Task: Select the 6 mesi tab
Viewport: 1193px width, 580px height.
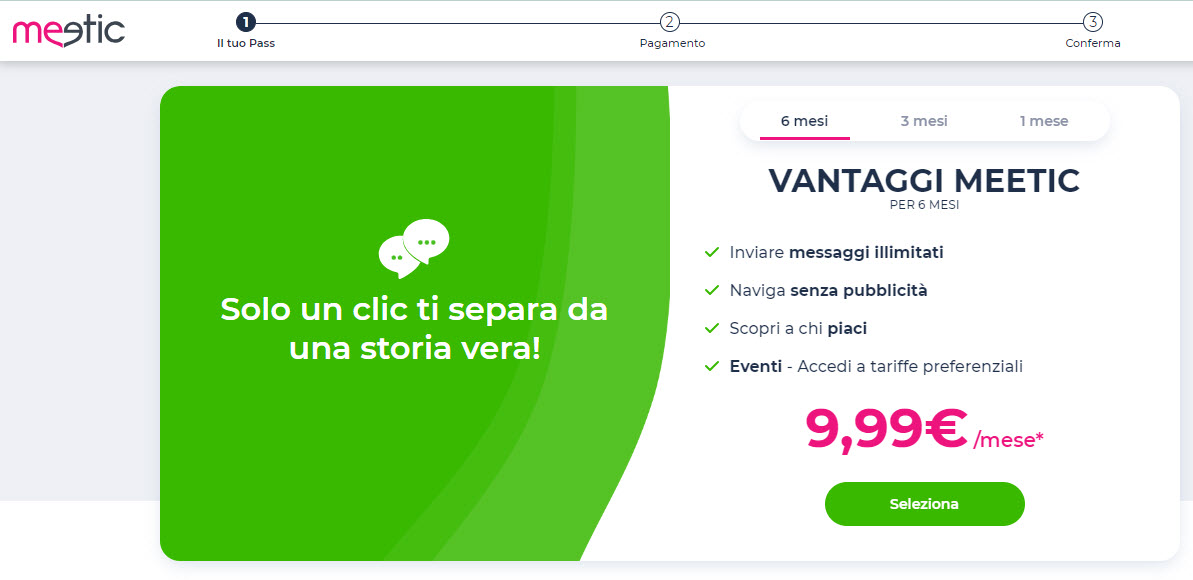Action: [804, 121]
